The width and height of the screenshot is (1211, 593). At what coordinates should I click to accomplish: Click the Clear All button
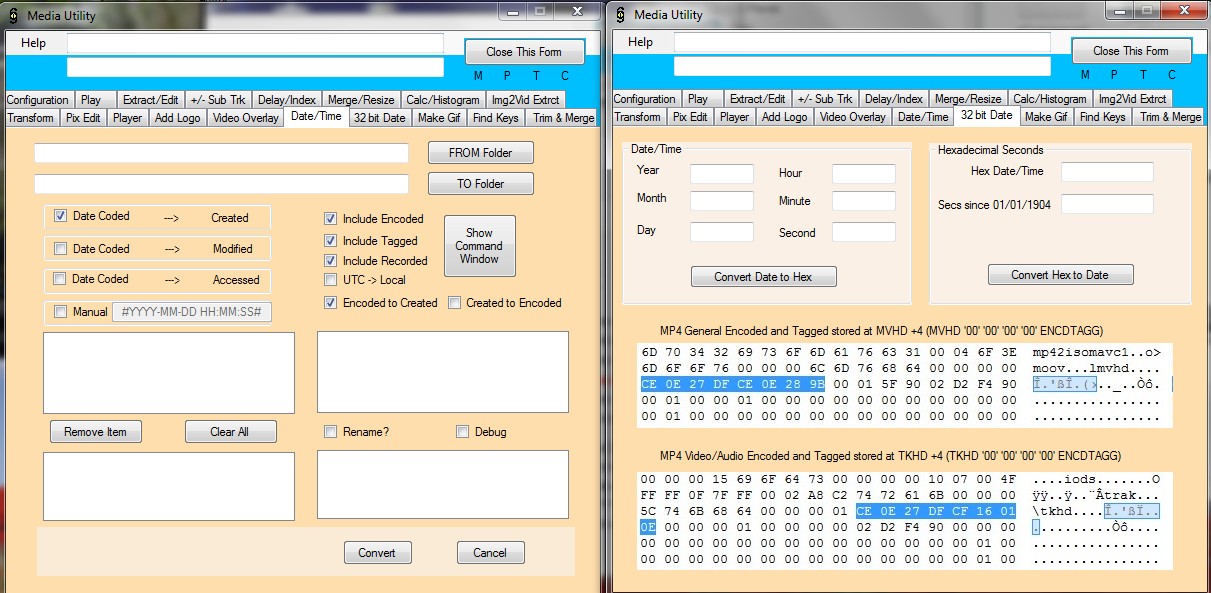(x=230, y=432)
